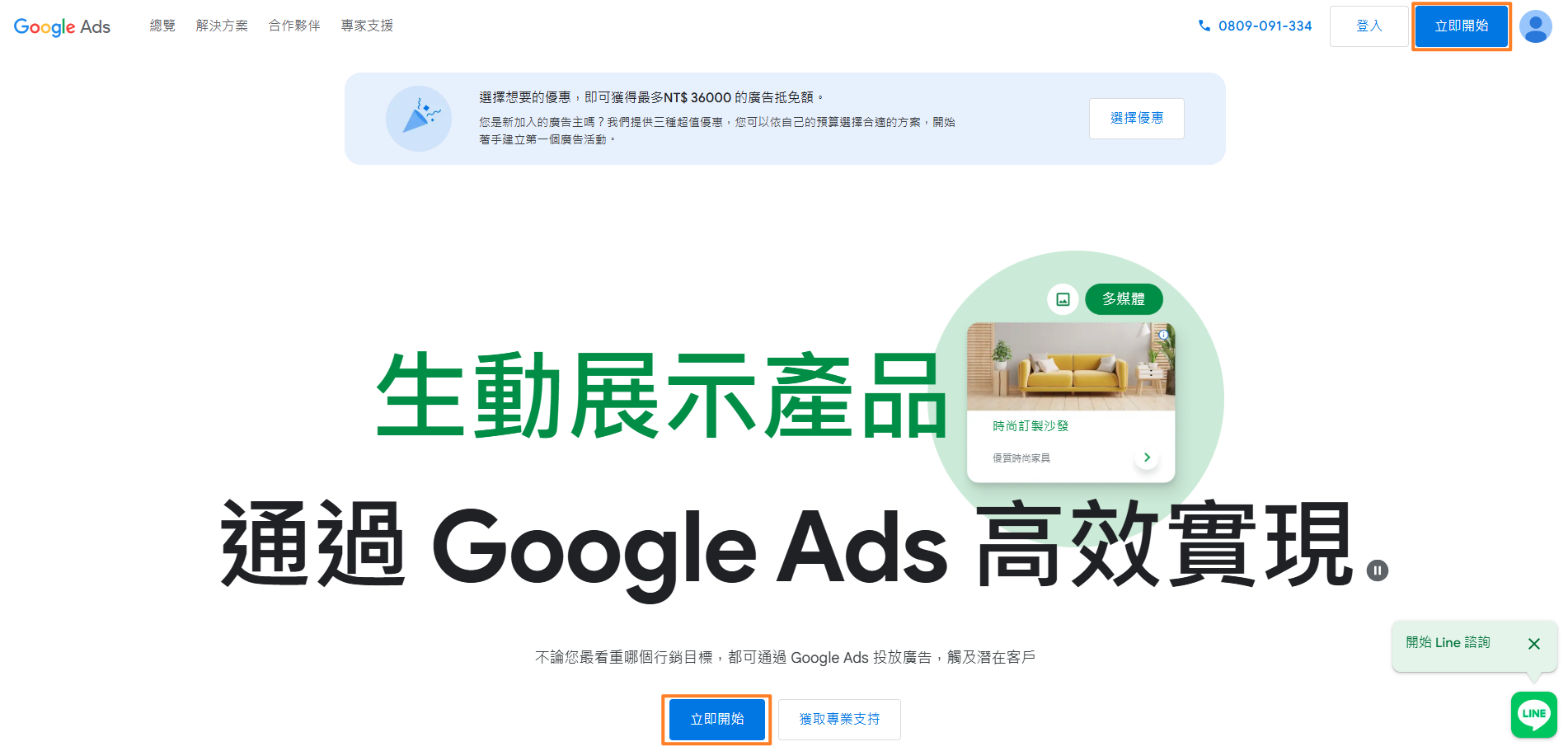Click the image icon beside 多媒體
Viewport: 1568px width, 751px height.
click(x=1063, y=299)
